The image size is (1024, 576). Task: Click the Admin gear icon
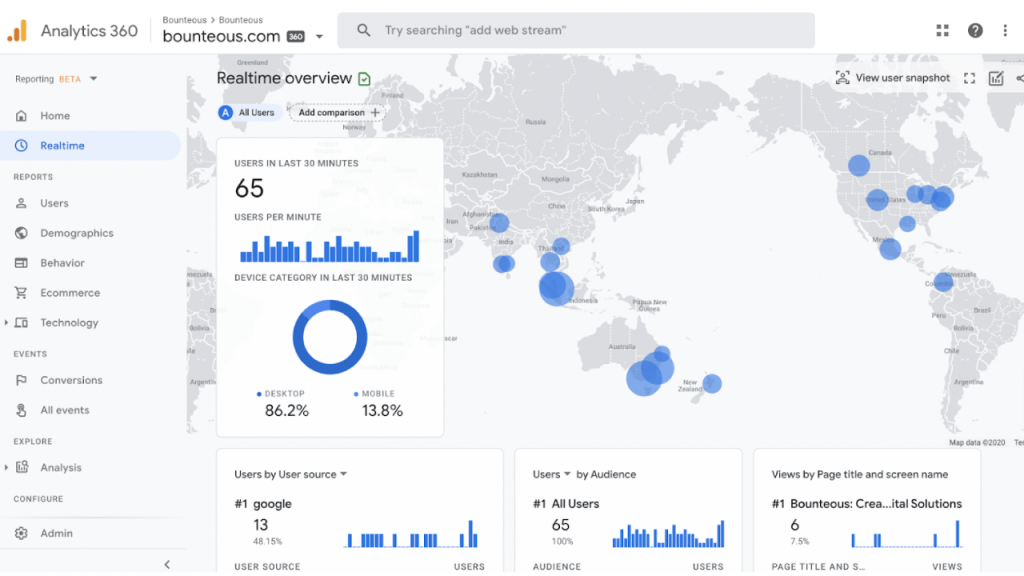click(x=21, y=533)
